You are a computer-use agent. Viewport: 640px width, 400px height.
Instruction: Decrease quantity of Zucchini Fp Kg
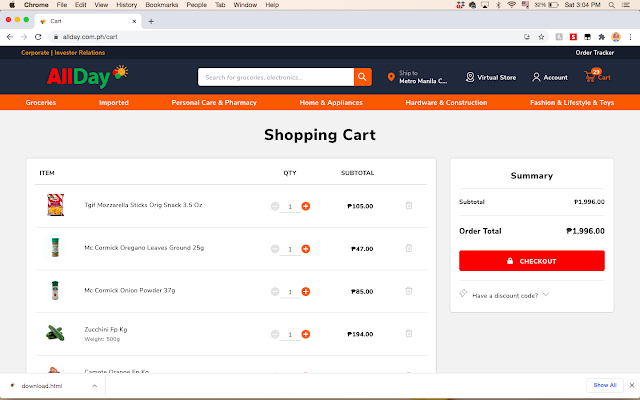275,334
